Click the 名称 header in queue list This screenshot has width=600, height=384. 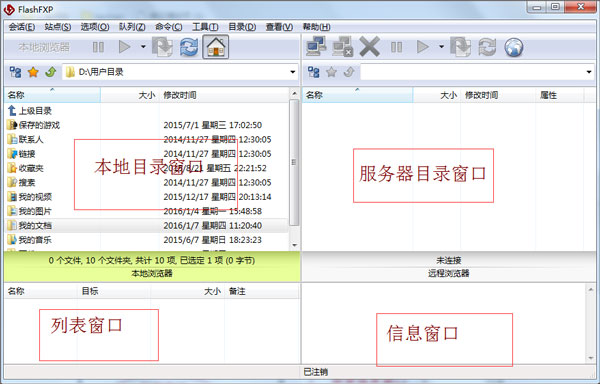pos(41,291)
